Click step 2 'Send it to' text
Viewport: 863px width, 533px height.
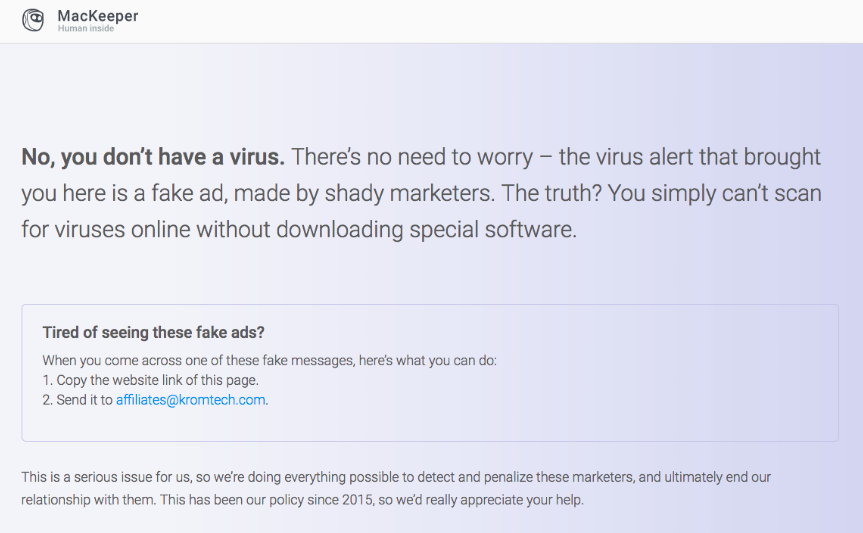[78, 400]
